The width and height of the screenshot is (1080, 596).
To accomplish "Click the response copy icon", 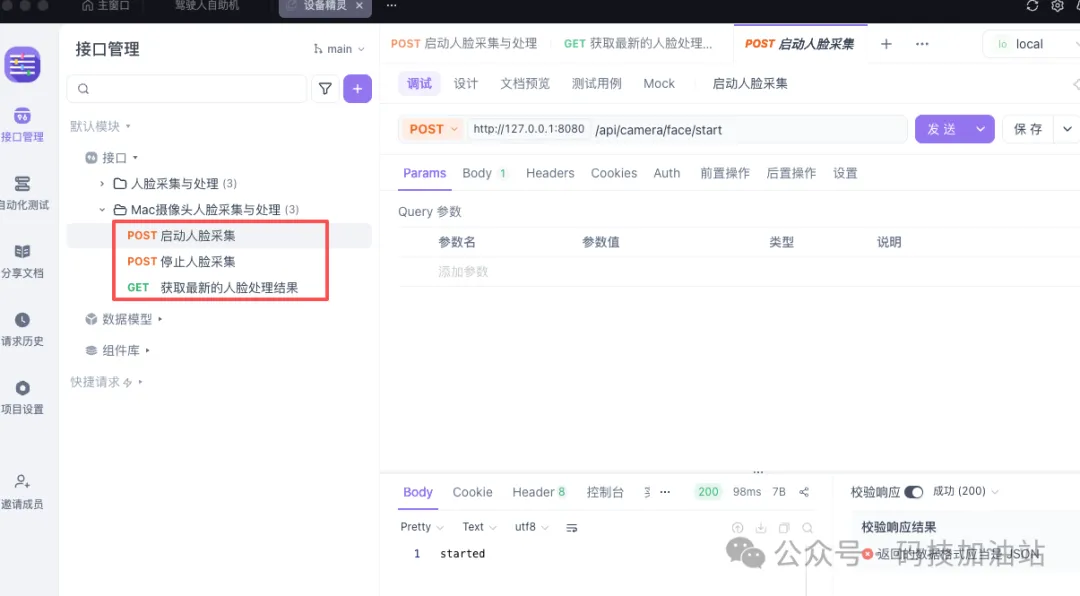I will coord(784,528).
